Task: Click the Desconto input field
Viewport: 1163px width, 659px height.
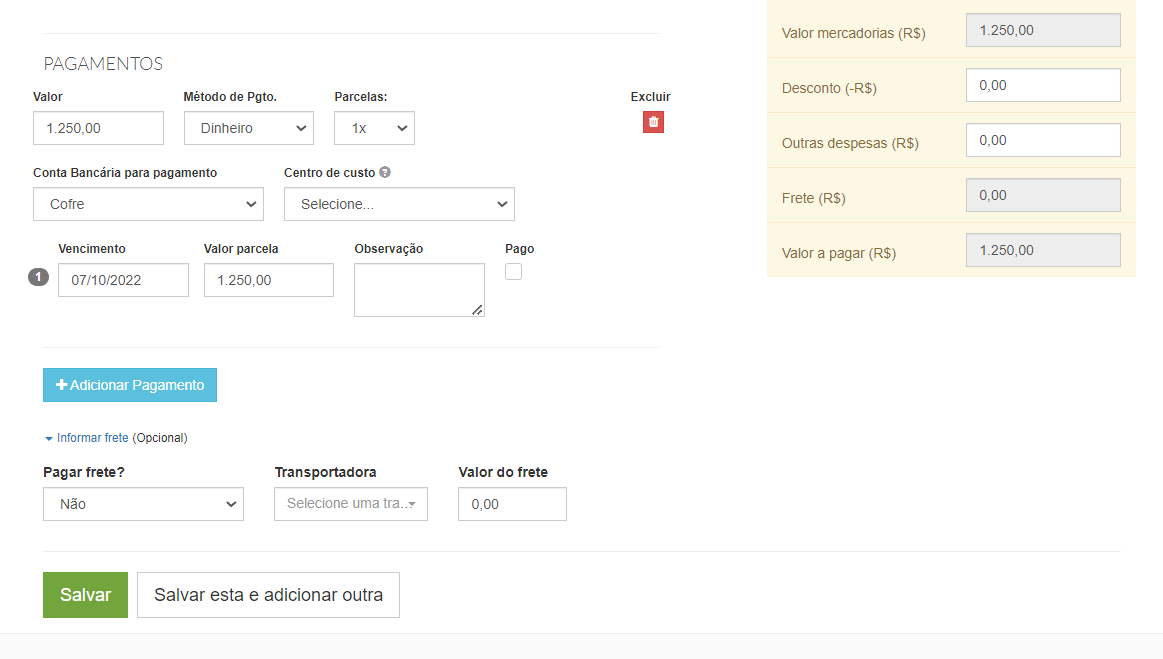Action: 1043,85
